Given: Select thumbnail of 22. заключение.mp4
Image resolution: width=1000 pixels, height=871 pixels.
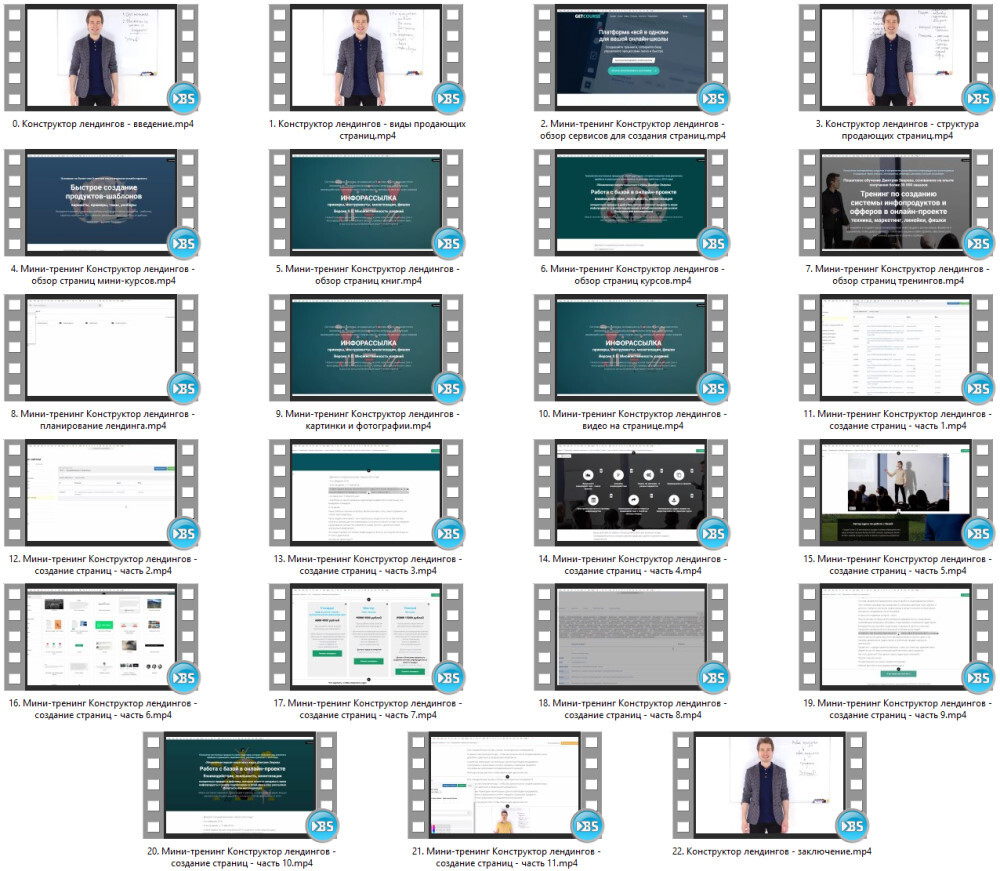Looking at the screenshot, I should (x=769, y=785).
